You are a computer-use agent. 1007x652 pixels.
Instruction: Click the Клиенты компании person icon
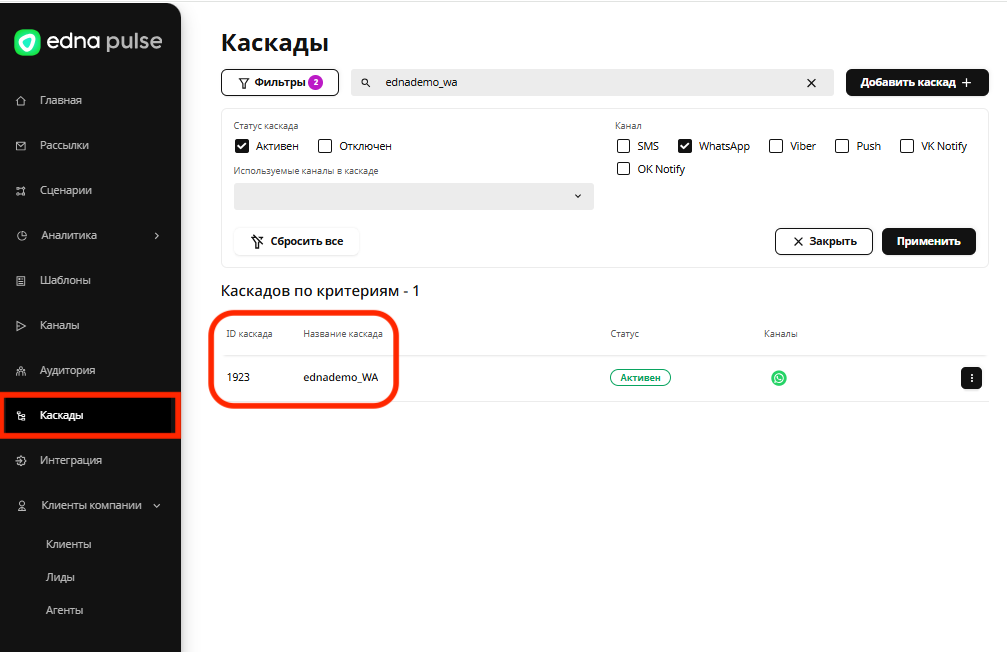(x=22, y=506)
